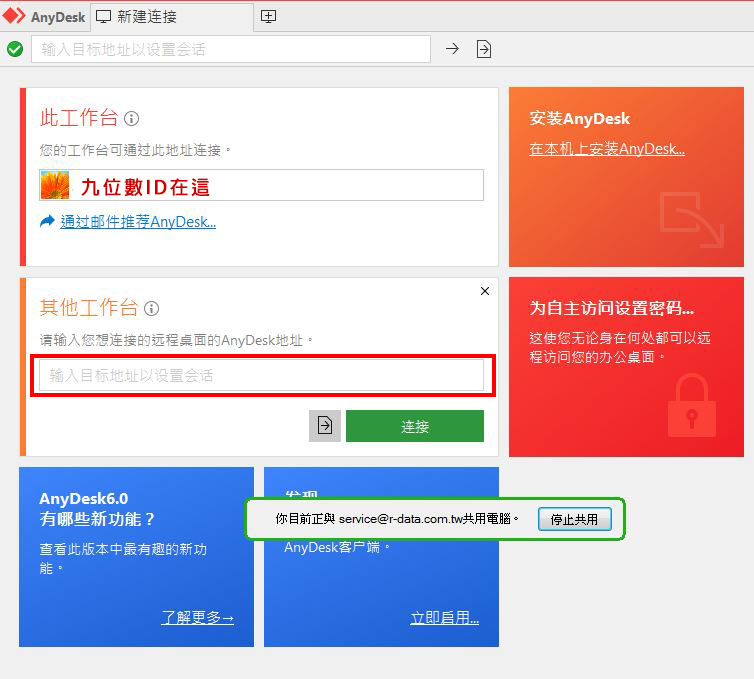754x679 pixels.
Task: Click the green 连接 button
Action: click(415, 426)
